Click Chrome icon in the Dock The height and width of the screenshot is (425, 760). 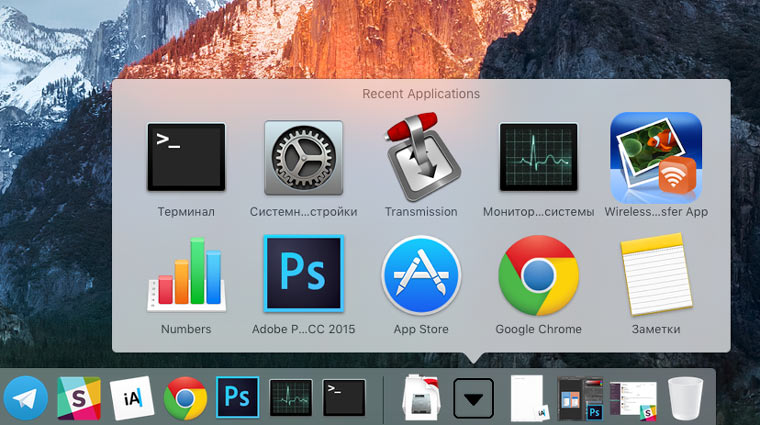click(x=185, y=398)
